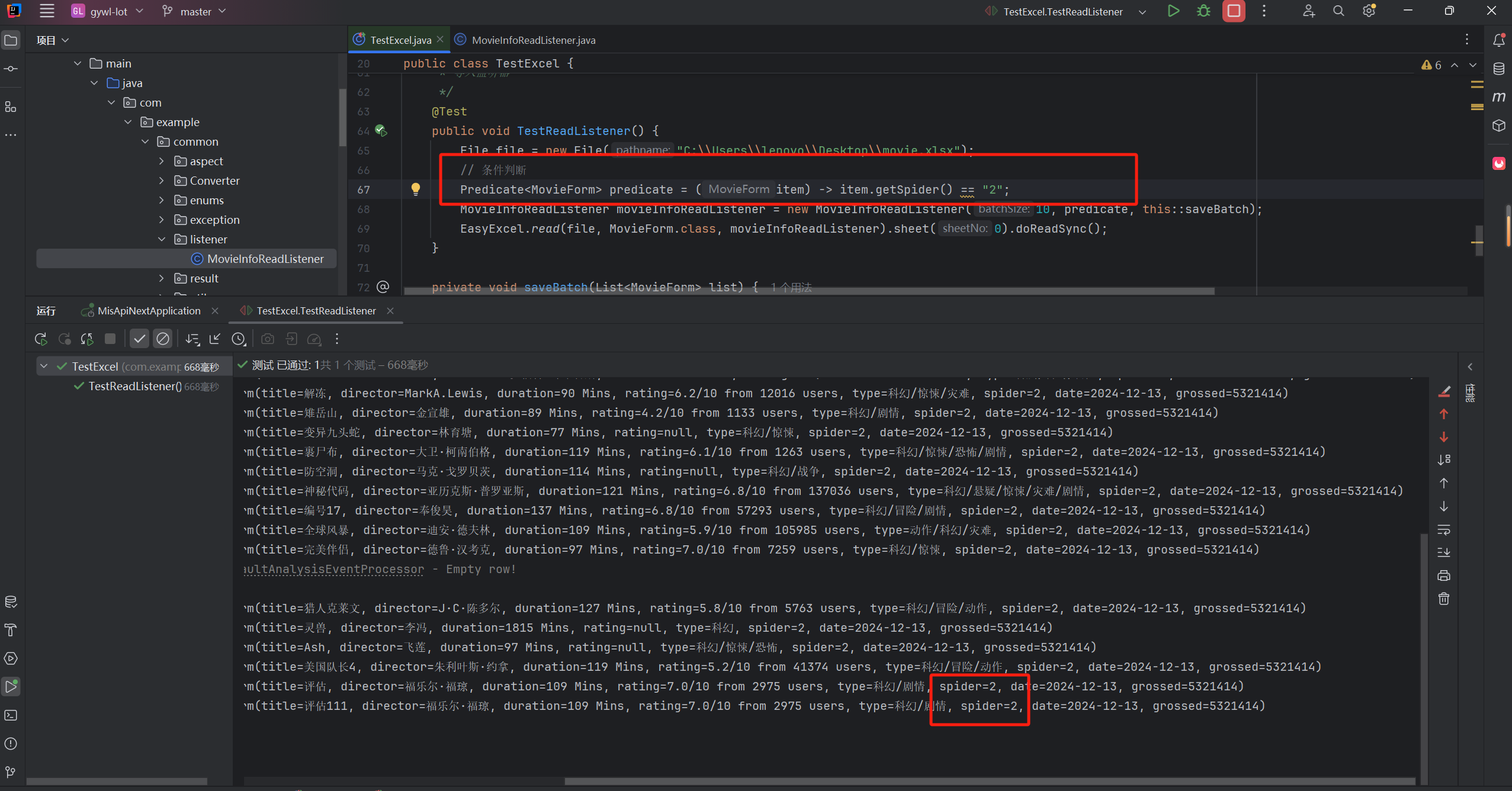This screenshot has width=1512, height=791.
Task: Stop the running process with red square
Action: point(1233,11)
